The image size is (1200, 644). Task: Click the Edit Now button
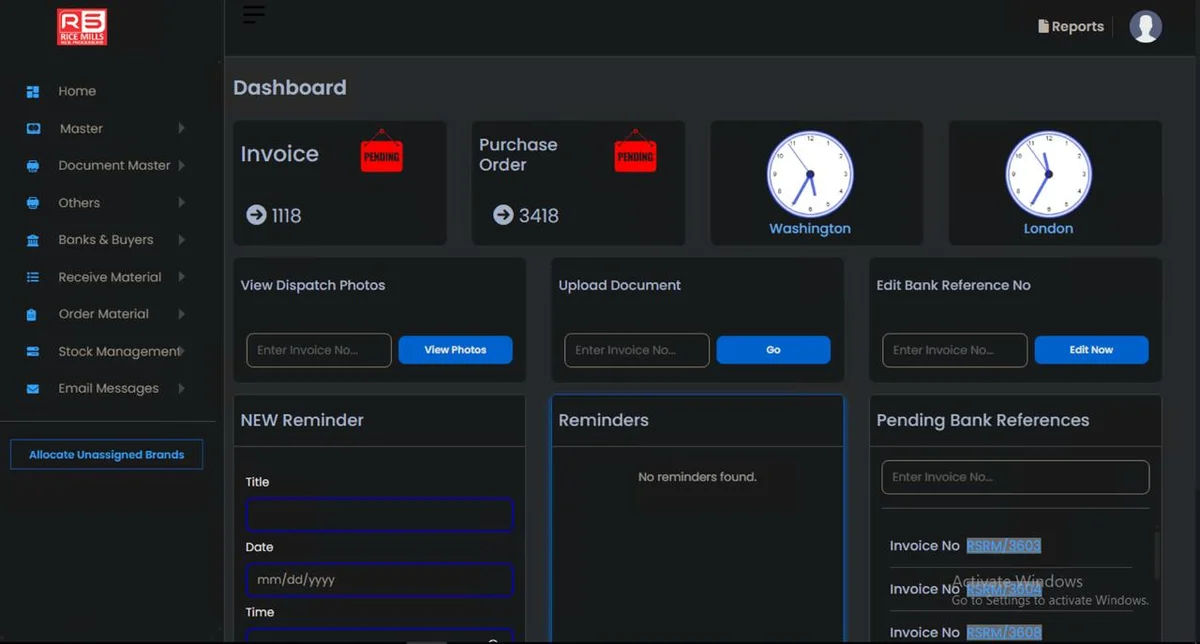click(x=1091, y=350)
